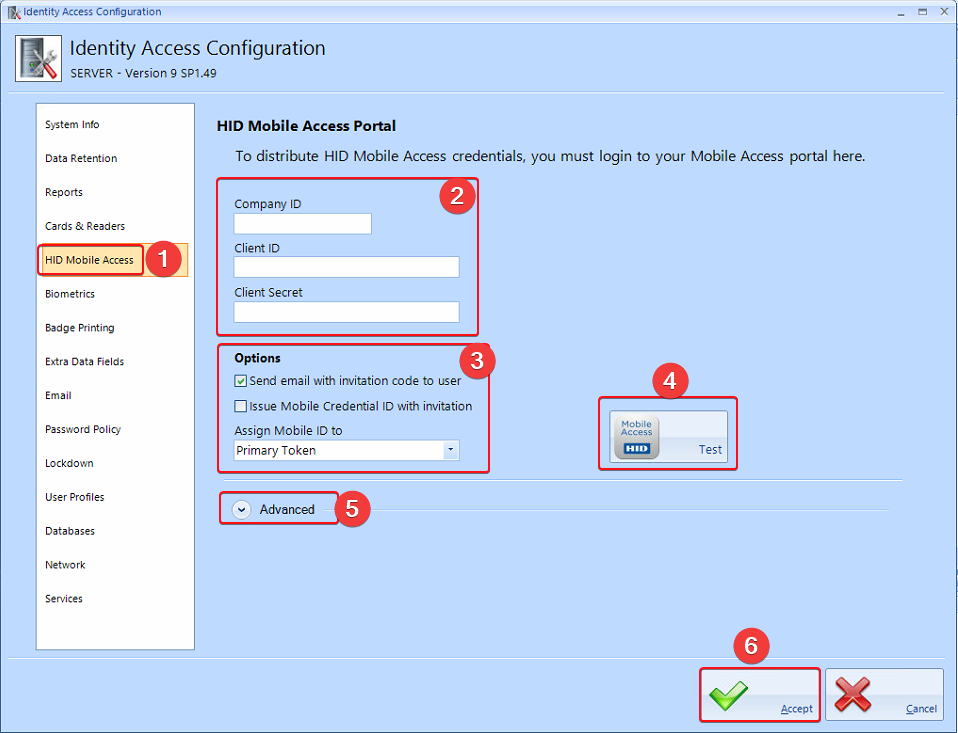This screenshot has height=733, width=958.
Task: Go to Reports settings
Action: point(64,192)
